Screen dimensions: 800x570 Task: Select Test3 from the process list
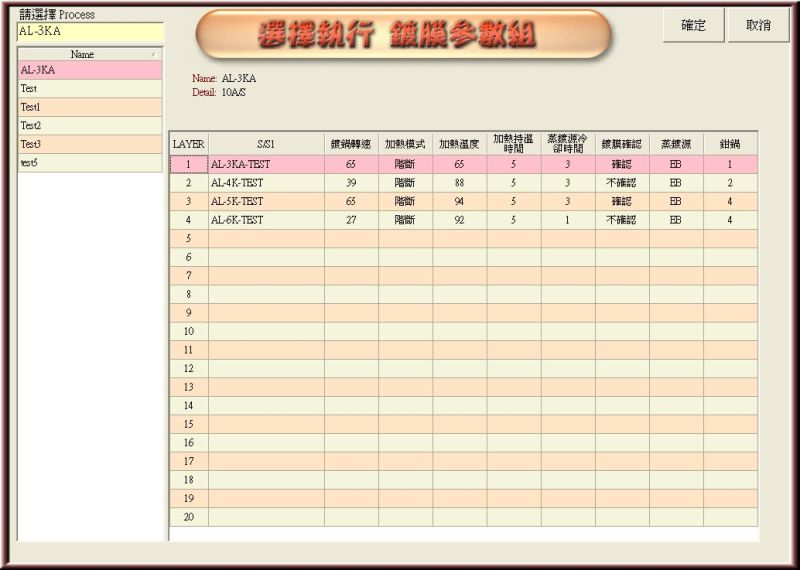(90, 144)
